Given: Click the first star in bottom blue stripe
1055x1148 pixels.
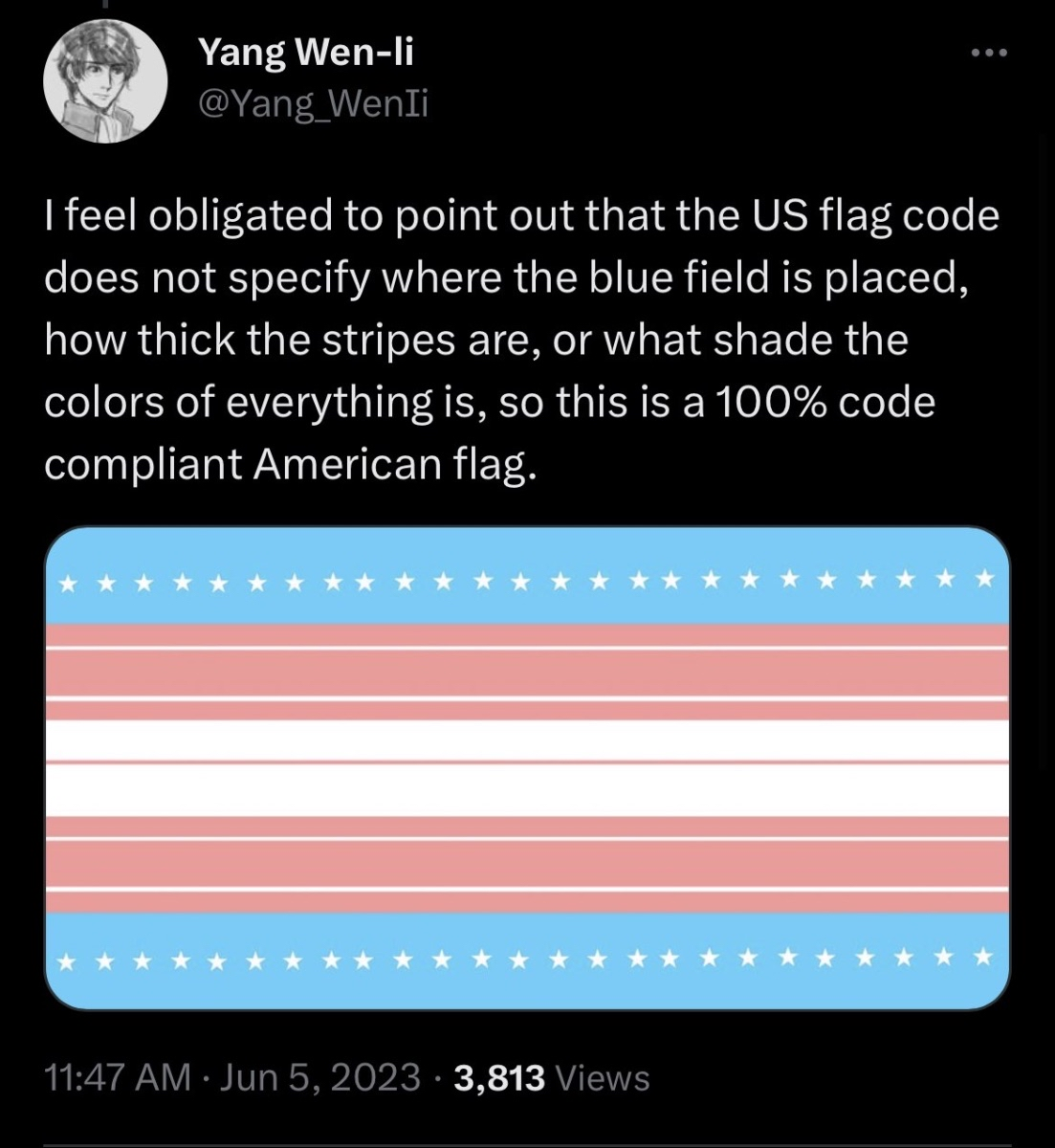Looking at the screenshot, I should tap(67, 957).
